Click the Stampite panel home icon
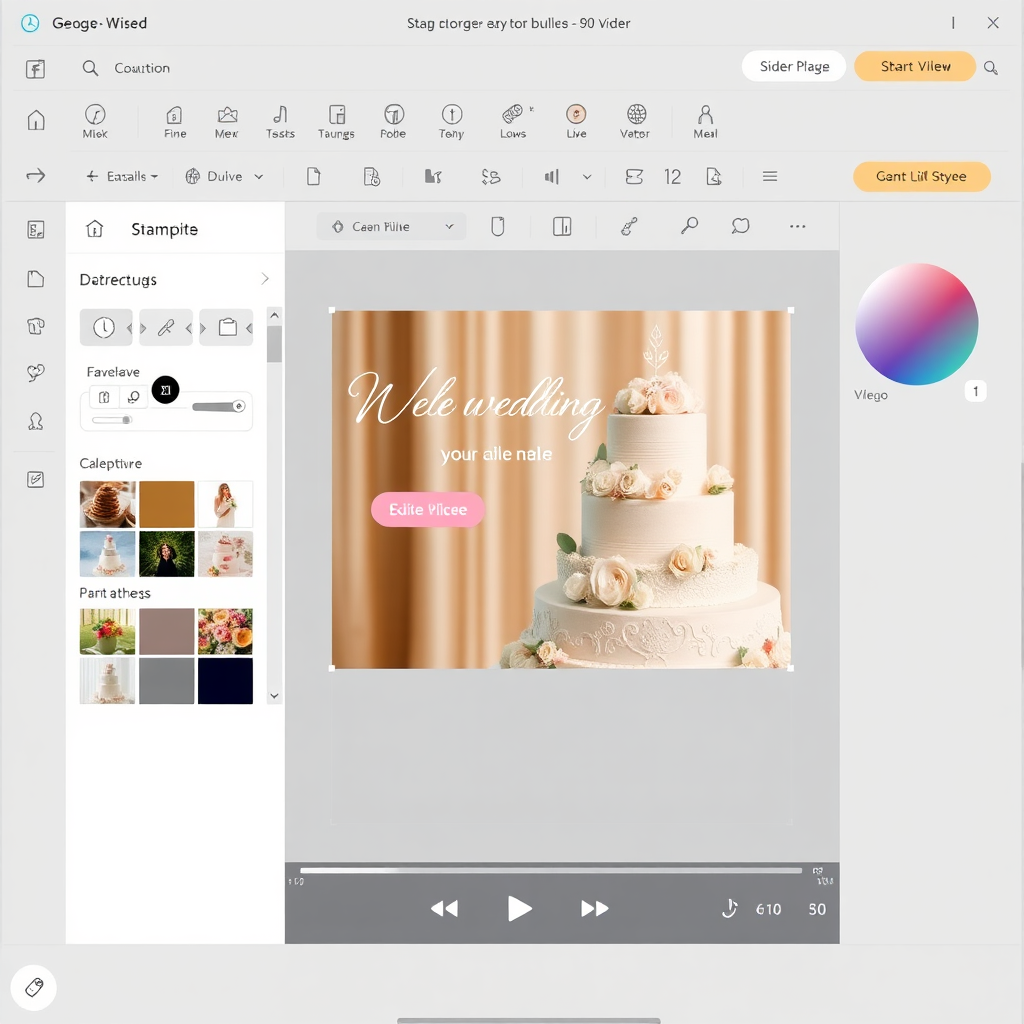1024x1024 pixels. tap(95, 229)
